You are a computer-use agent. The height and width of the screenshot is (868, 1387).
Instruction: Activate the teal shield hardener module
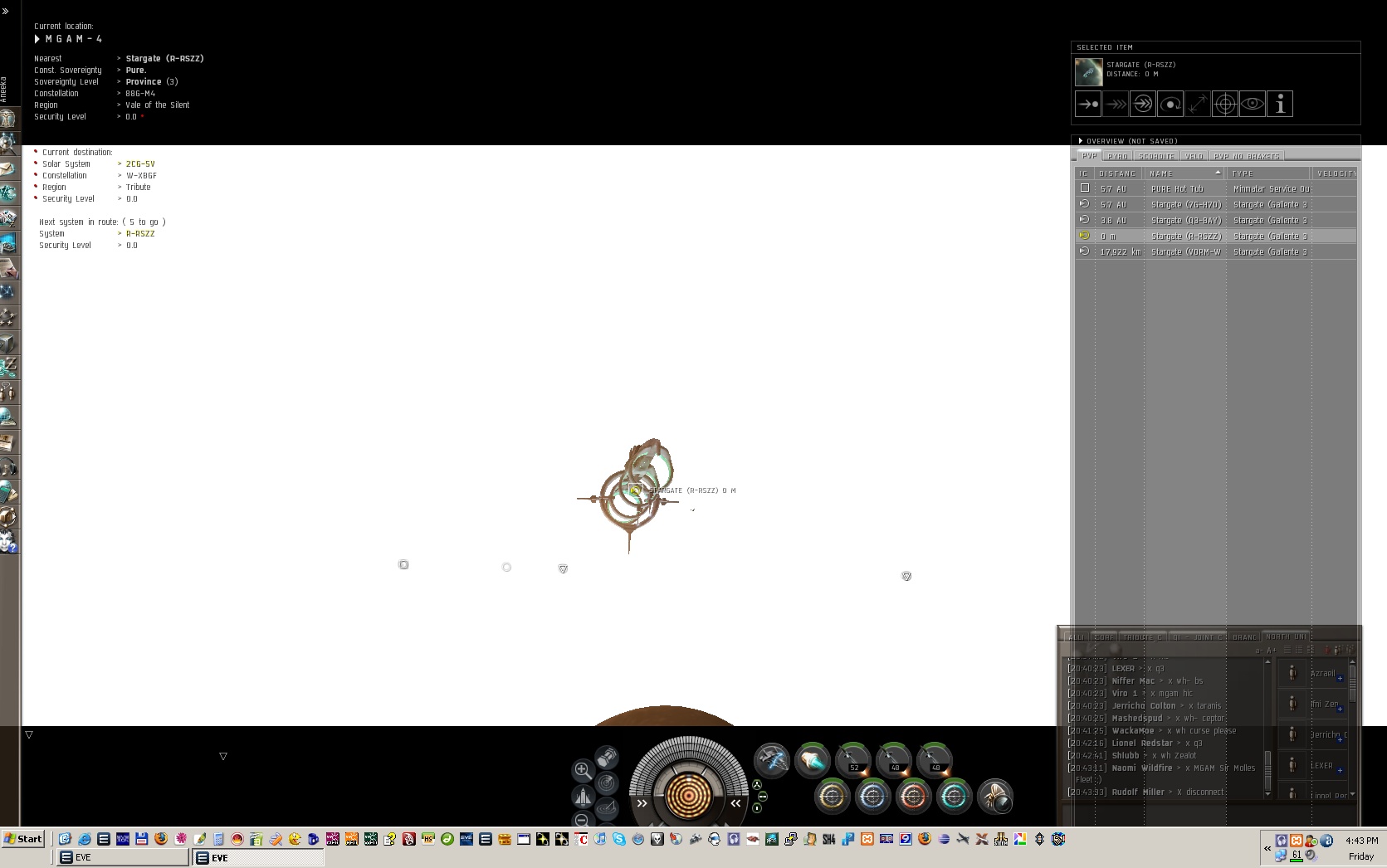click(954, 797)
